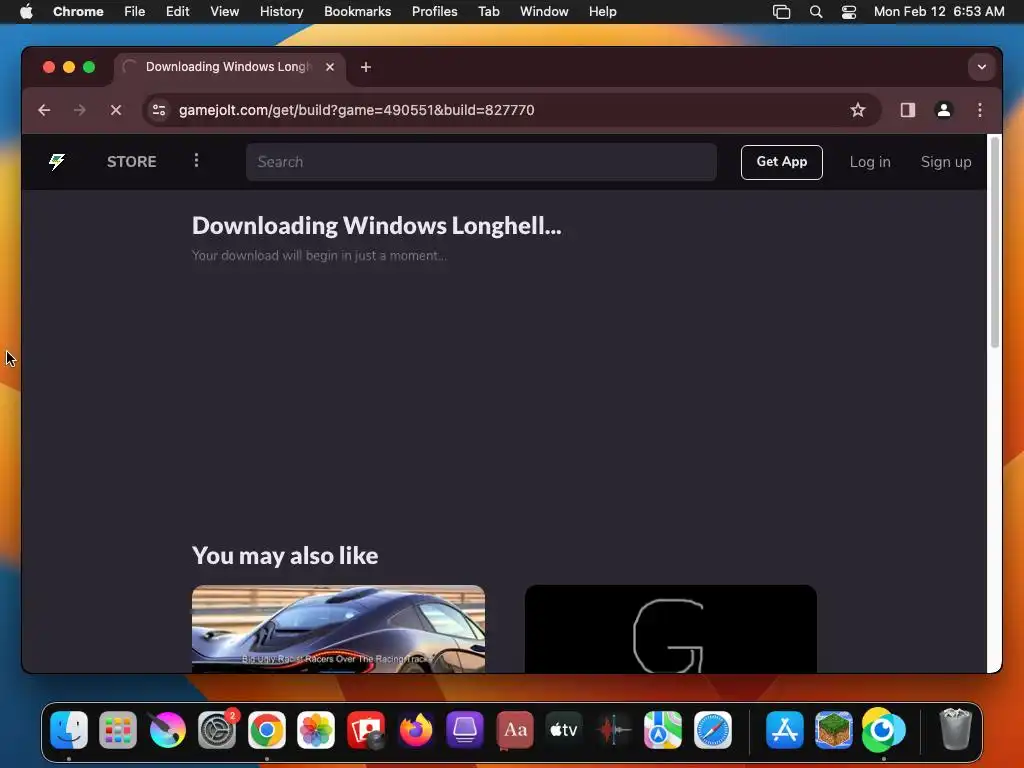The width and height of the screenshot is (1024, 768).
Task: Open a new tab with the plus
Action: click(x=366, y=67)
